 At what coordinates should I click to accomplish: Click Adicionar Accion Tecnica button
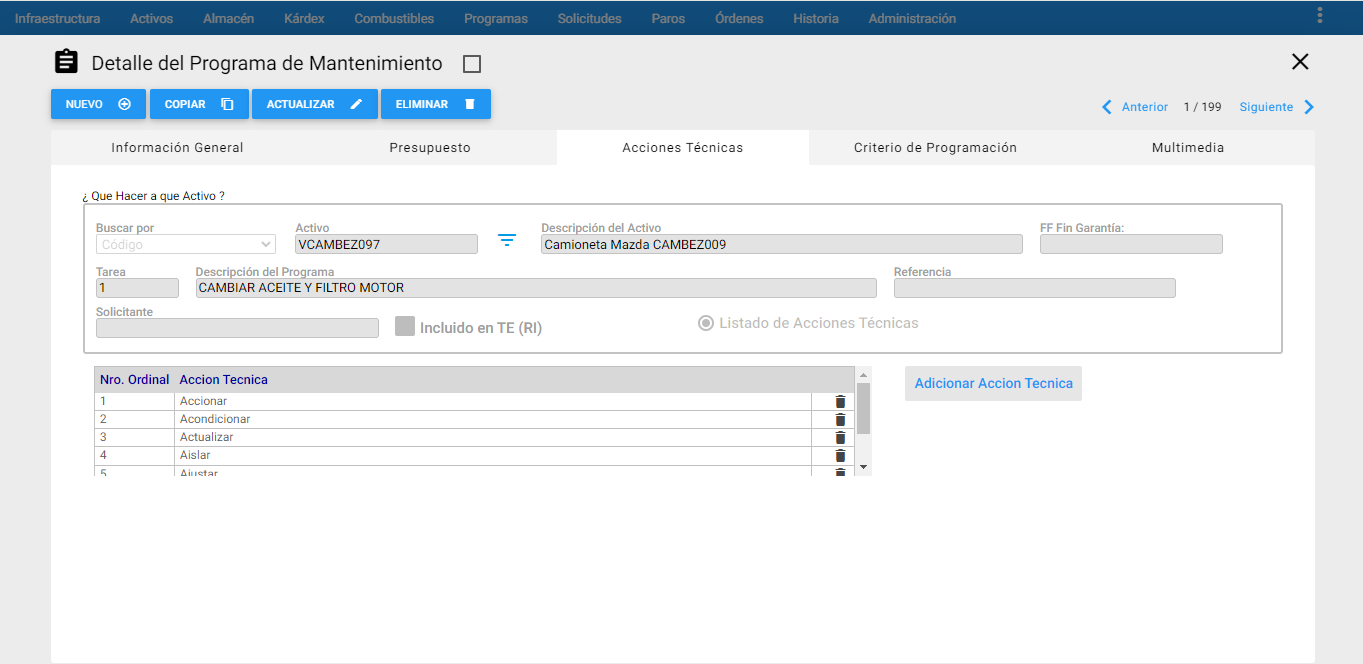pyautogui.click(x=993, y=383)
